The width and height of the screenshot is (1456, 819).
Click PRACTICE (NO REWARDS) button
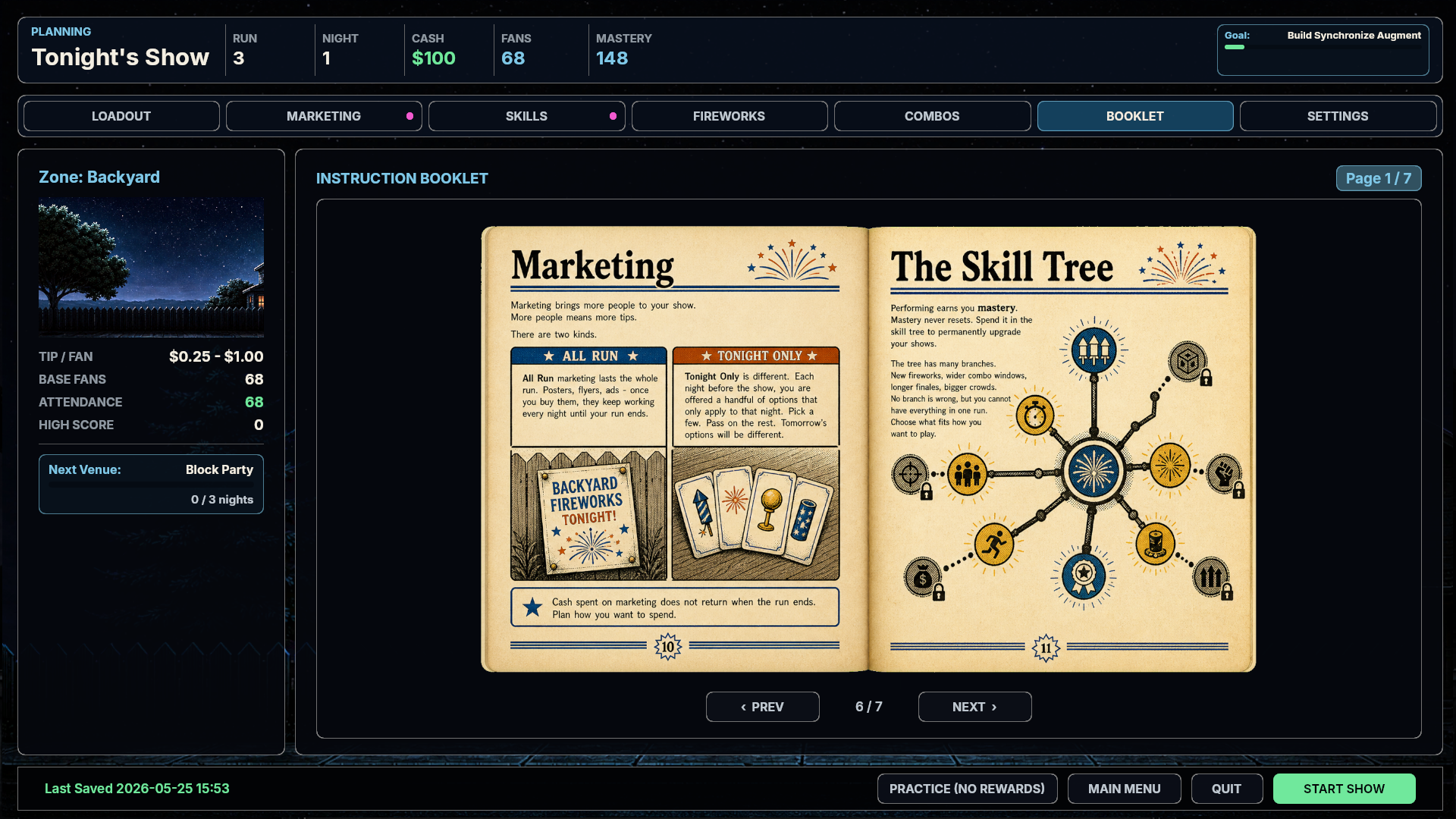click(x=967, y=789)
